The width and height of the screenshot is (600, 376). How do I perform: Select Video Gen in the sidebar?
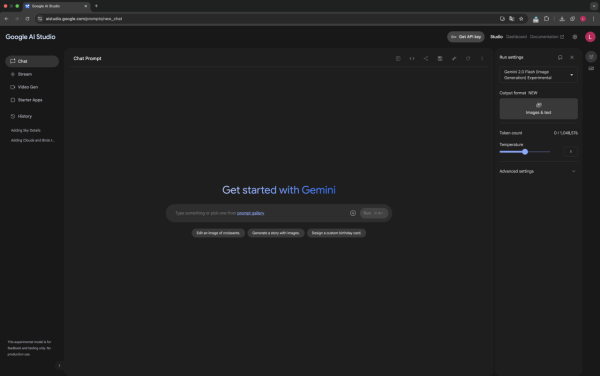point(32,87)
